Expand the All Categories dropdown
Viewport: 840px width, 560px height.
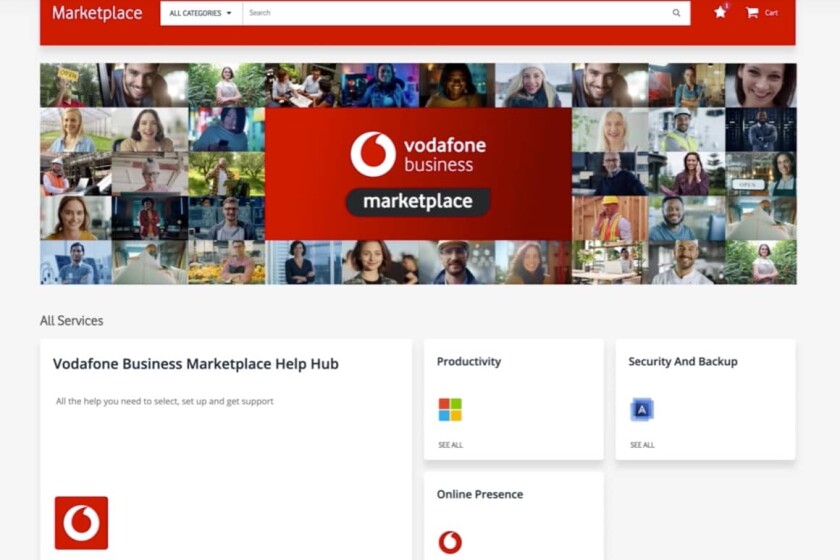(201, 13)
